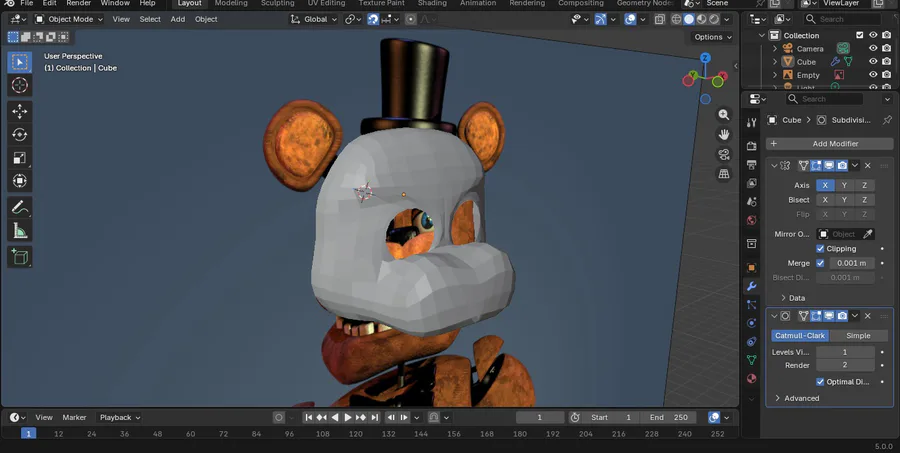Select the Rotate tool
The width and height of the screenshot is (900, 453).
pyautogui.click(x=20, y=134)
